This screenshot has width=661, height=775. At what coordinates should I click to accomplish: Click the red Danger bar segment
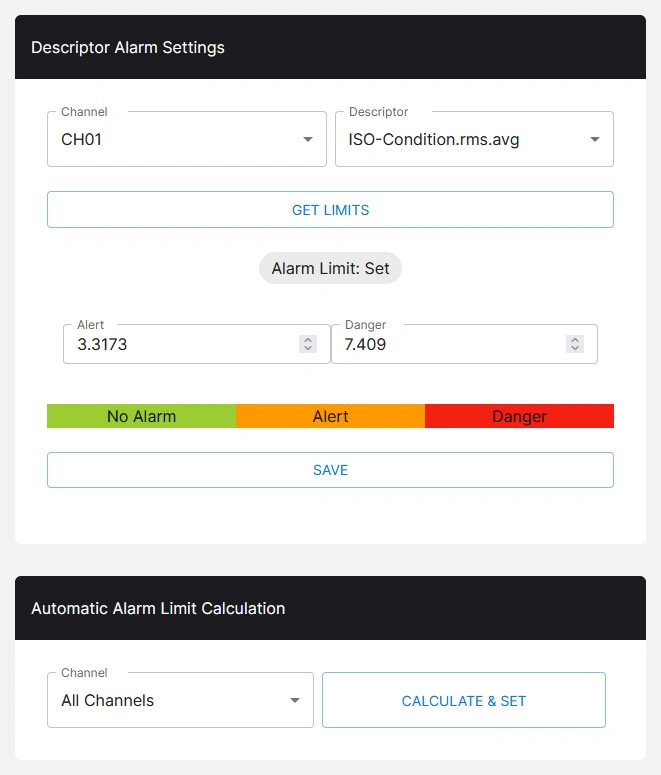coord(519,416)
